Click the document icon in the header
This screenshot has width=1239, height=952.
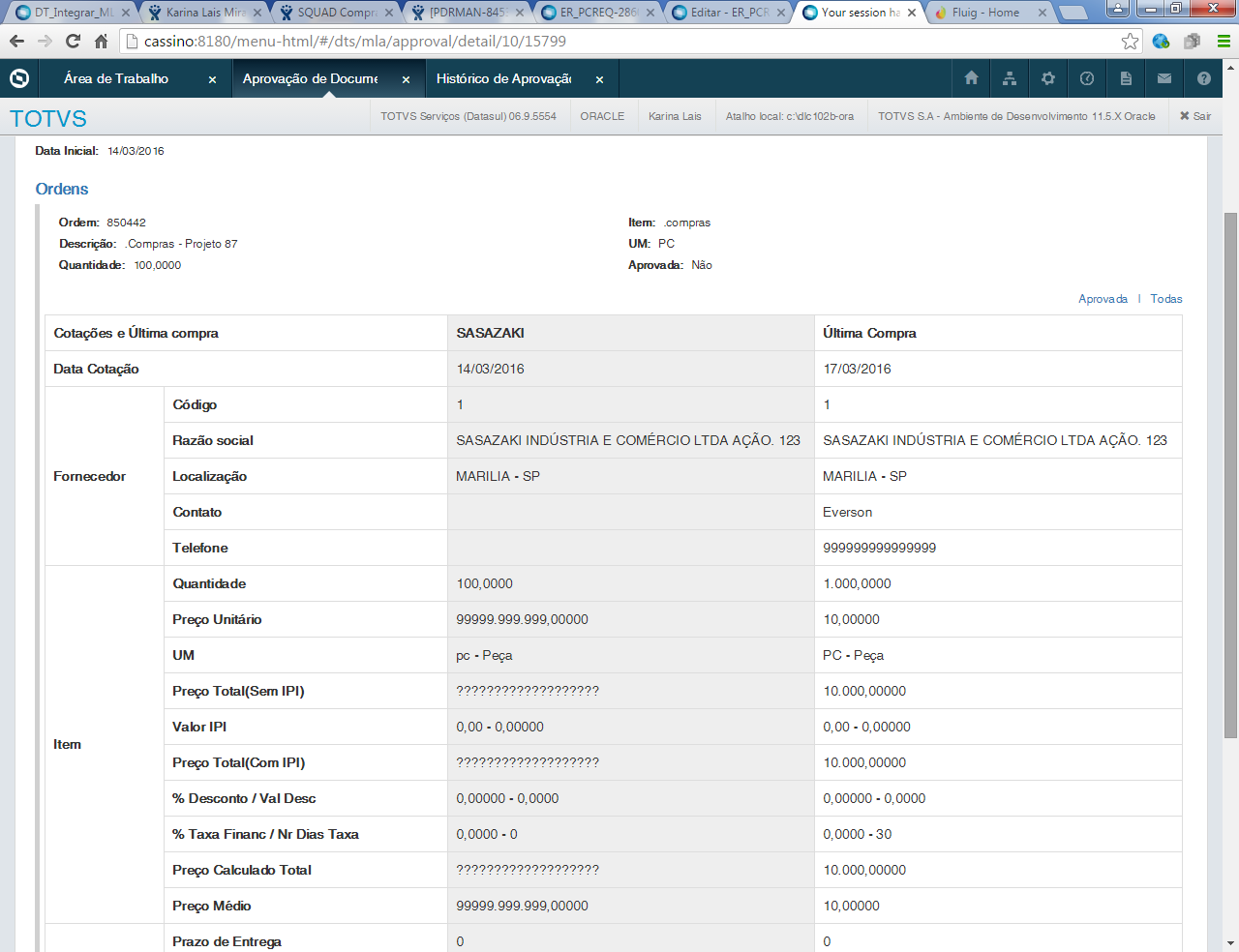(x=1126, y=78)
